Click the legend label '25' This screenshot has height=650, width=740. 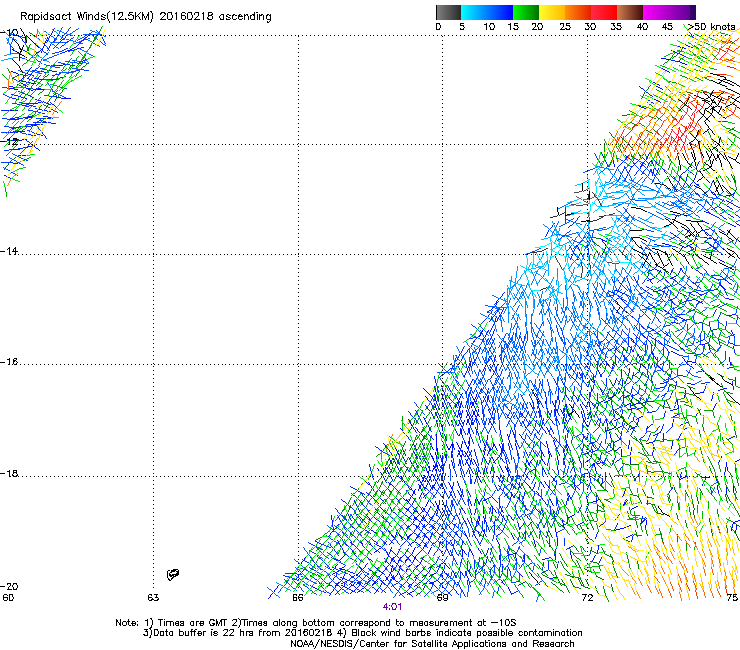565,27
